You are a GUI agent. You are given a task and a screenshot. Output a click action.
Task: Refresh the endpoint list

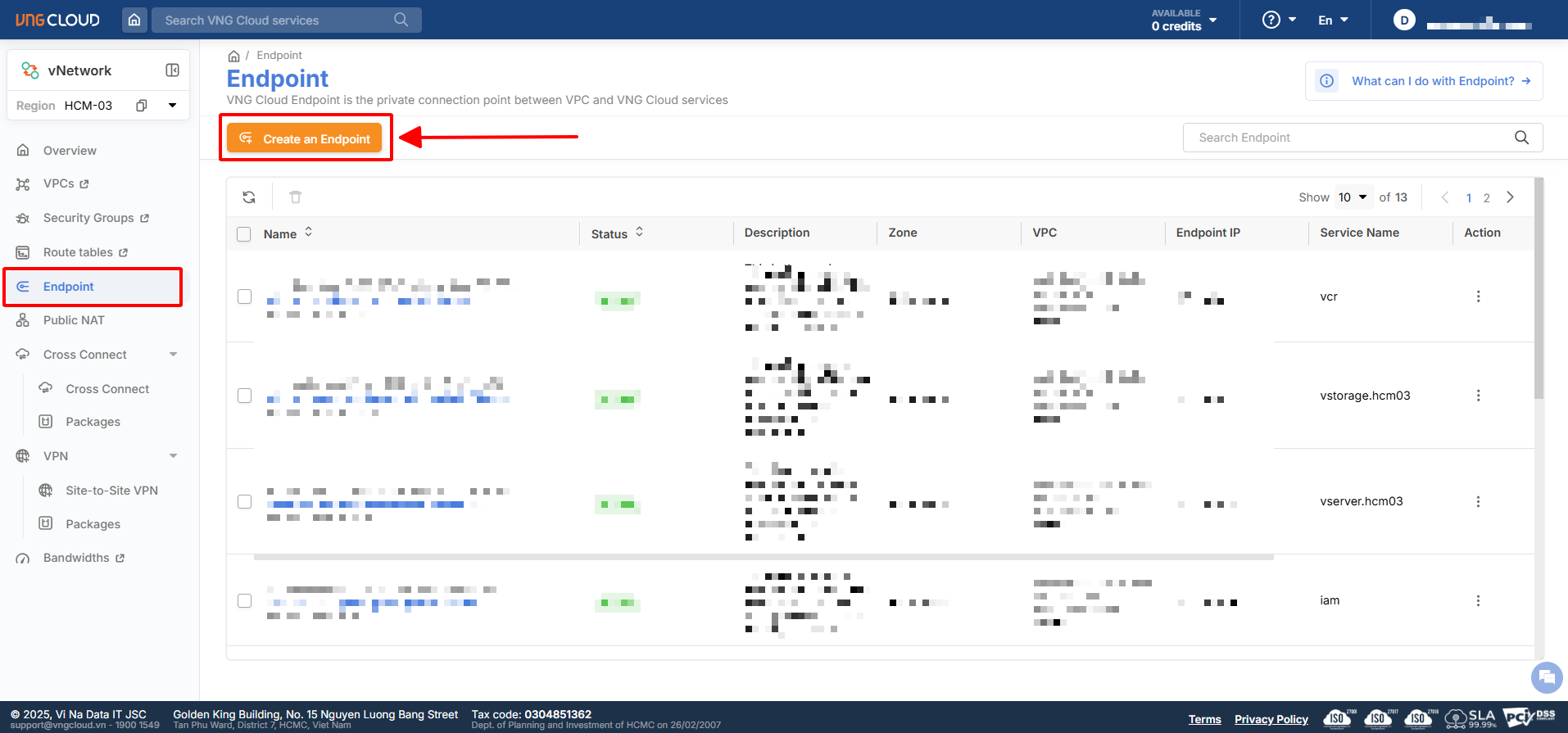point(249,197)
